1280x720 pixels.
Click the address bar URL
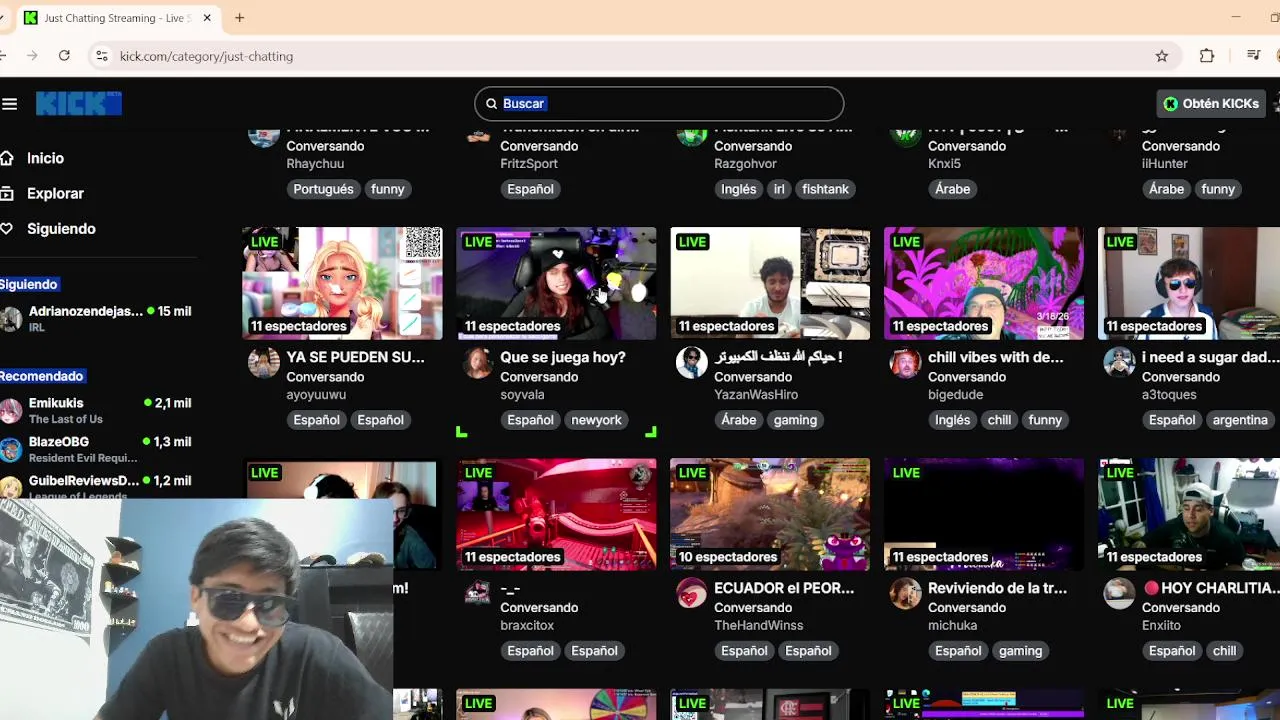click(206, 56)
